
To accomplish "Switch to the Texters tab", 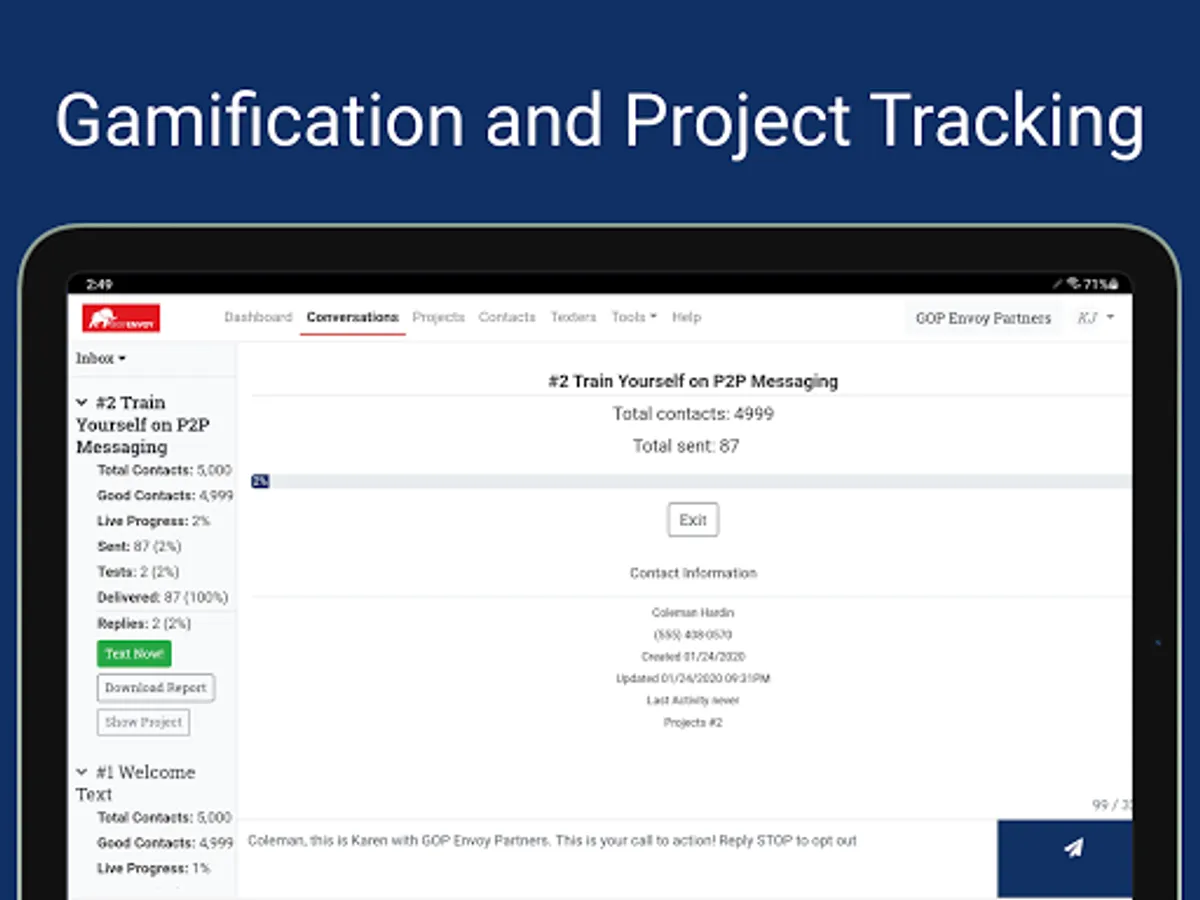I will (x=573, y=317).
